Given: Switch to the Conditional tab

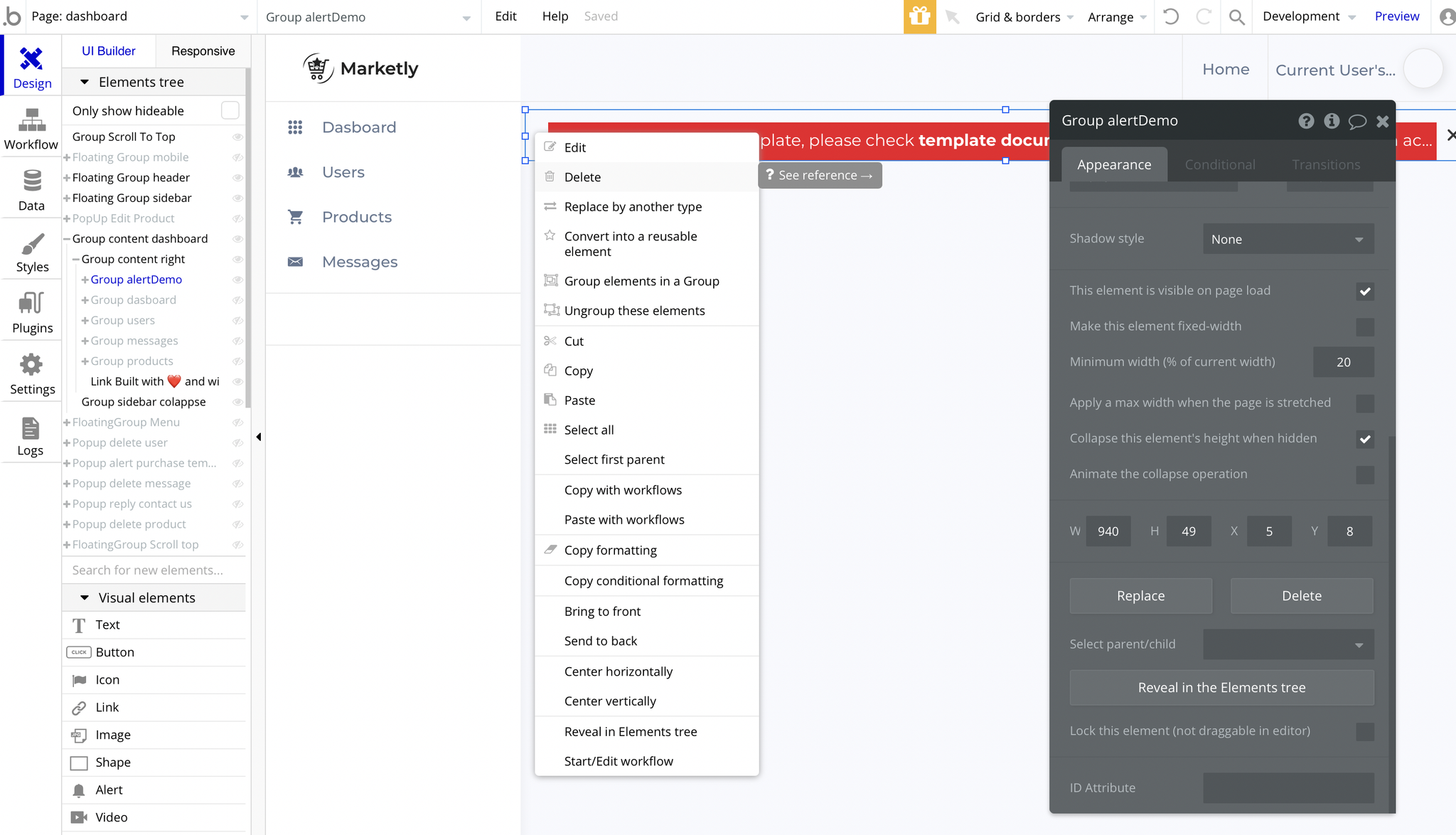Looking at the screenshot, I should [1220, 163].
